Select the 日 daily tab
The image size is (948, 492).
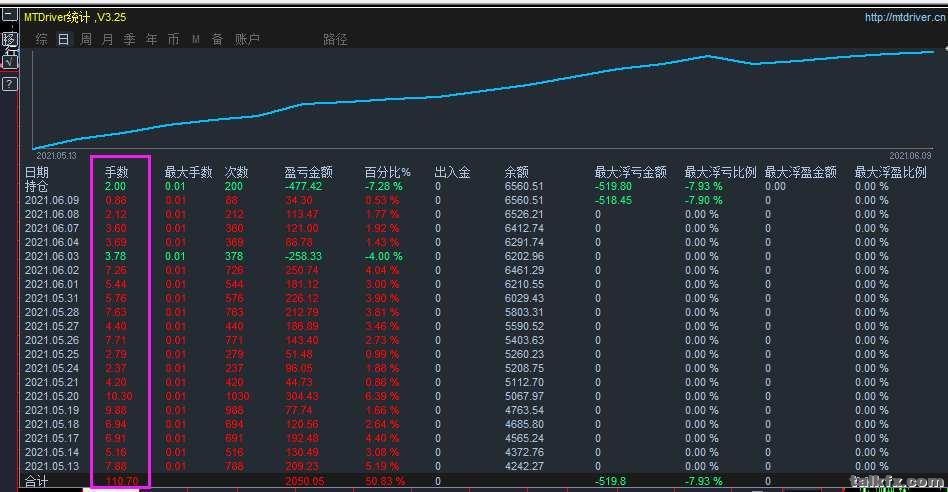pos(63,39)
